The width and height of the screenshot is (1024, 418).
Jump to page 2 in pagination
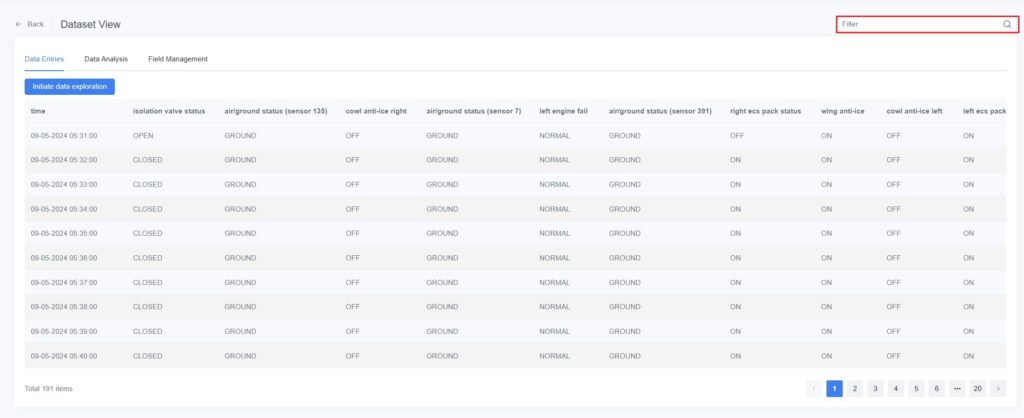click(855, 388)
